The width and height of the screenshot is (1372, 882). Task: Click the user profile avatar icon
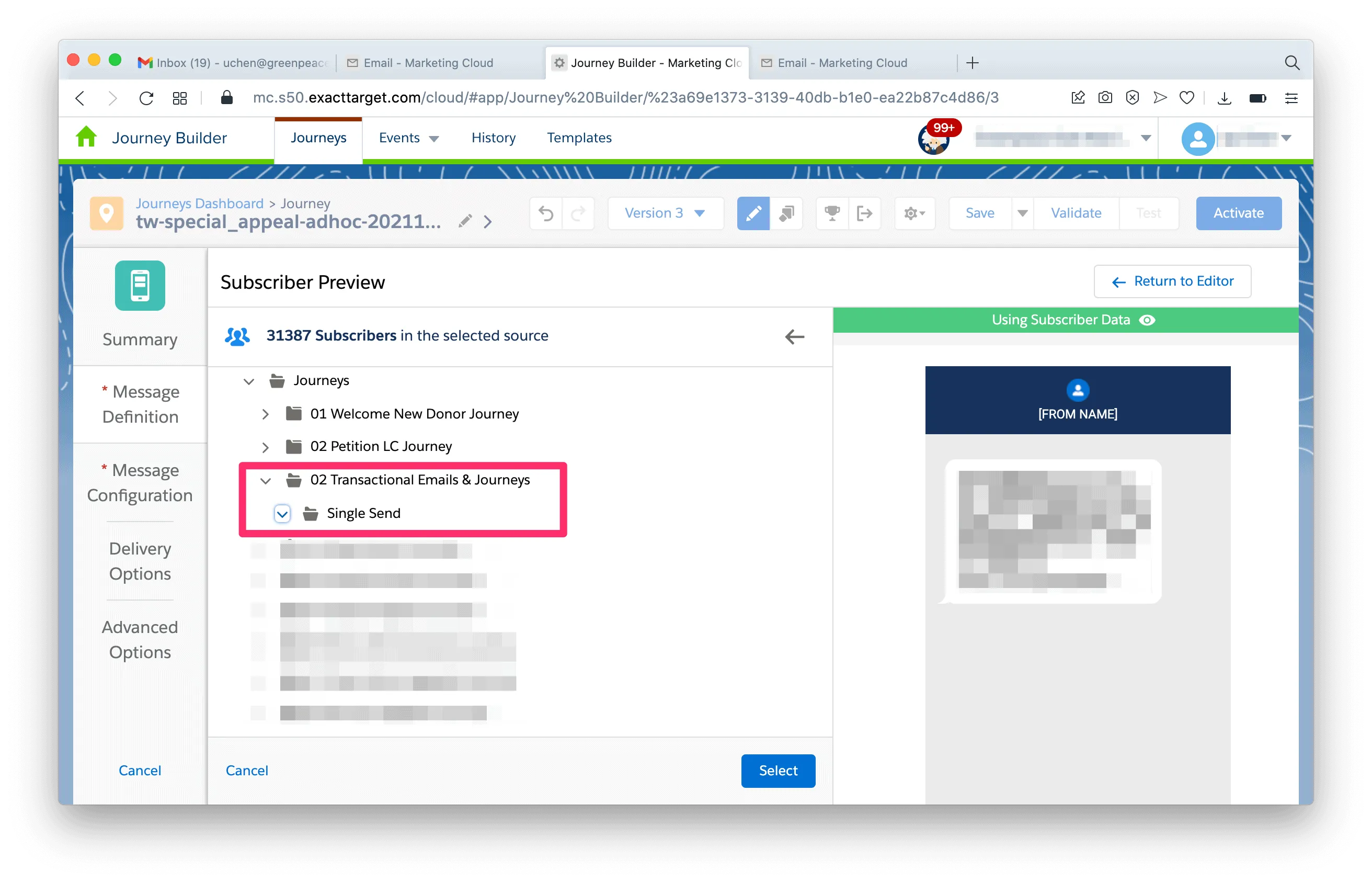tap(1197, 139)
